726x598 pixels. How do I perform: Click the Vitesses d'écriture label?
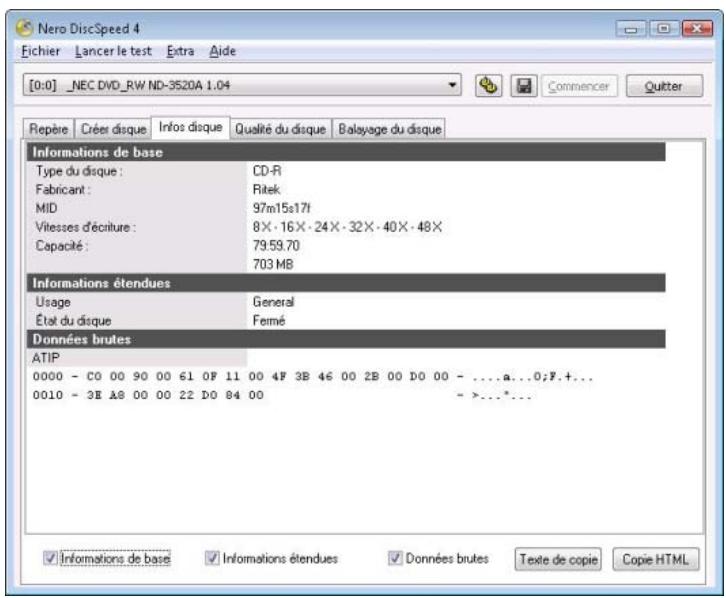click(86, 227)
